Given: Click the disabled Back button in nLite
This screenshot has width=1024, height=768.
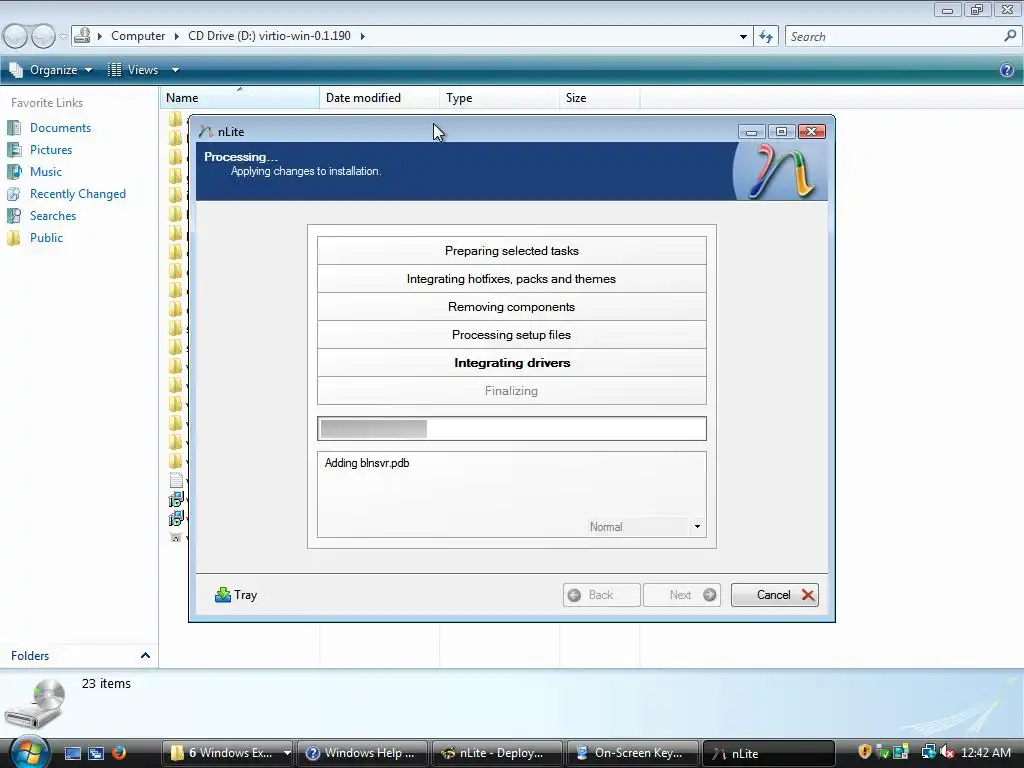Looking at the screenshot, I should (601, 595).
